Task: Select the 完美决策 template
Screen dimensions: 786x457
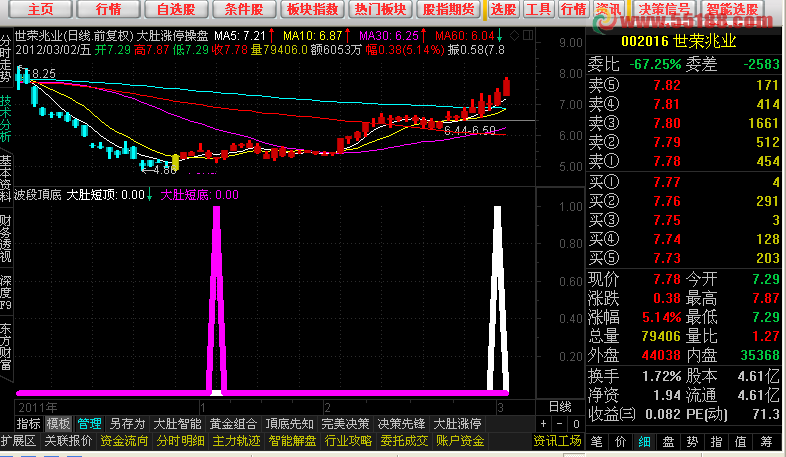Action: coord(345,424)
